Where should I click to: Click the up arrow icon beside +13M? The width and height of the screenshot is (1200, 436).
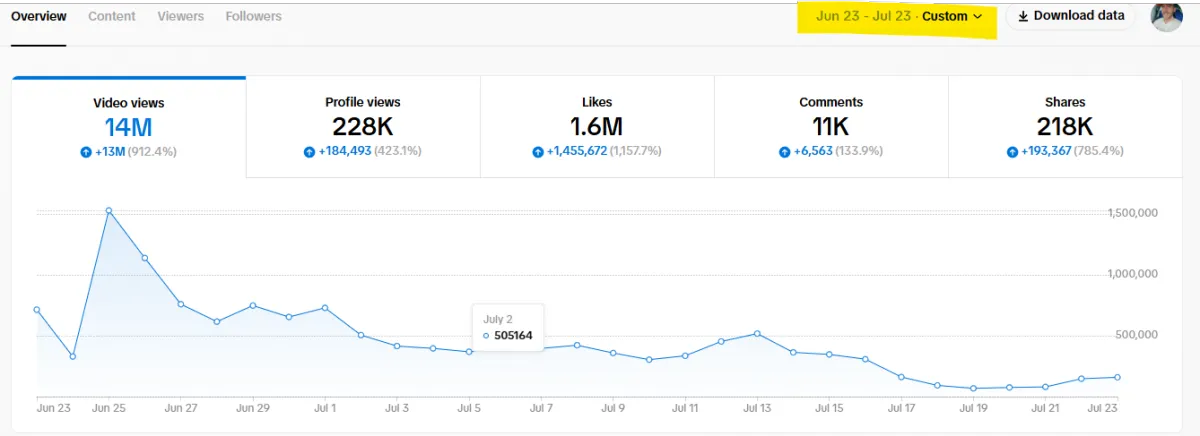click(x=86, y=152)
